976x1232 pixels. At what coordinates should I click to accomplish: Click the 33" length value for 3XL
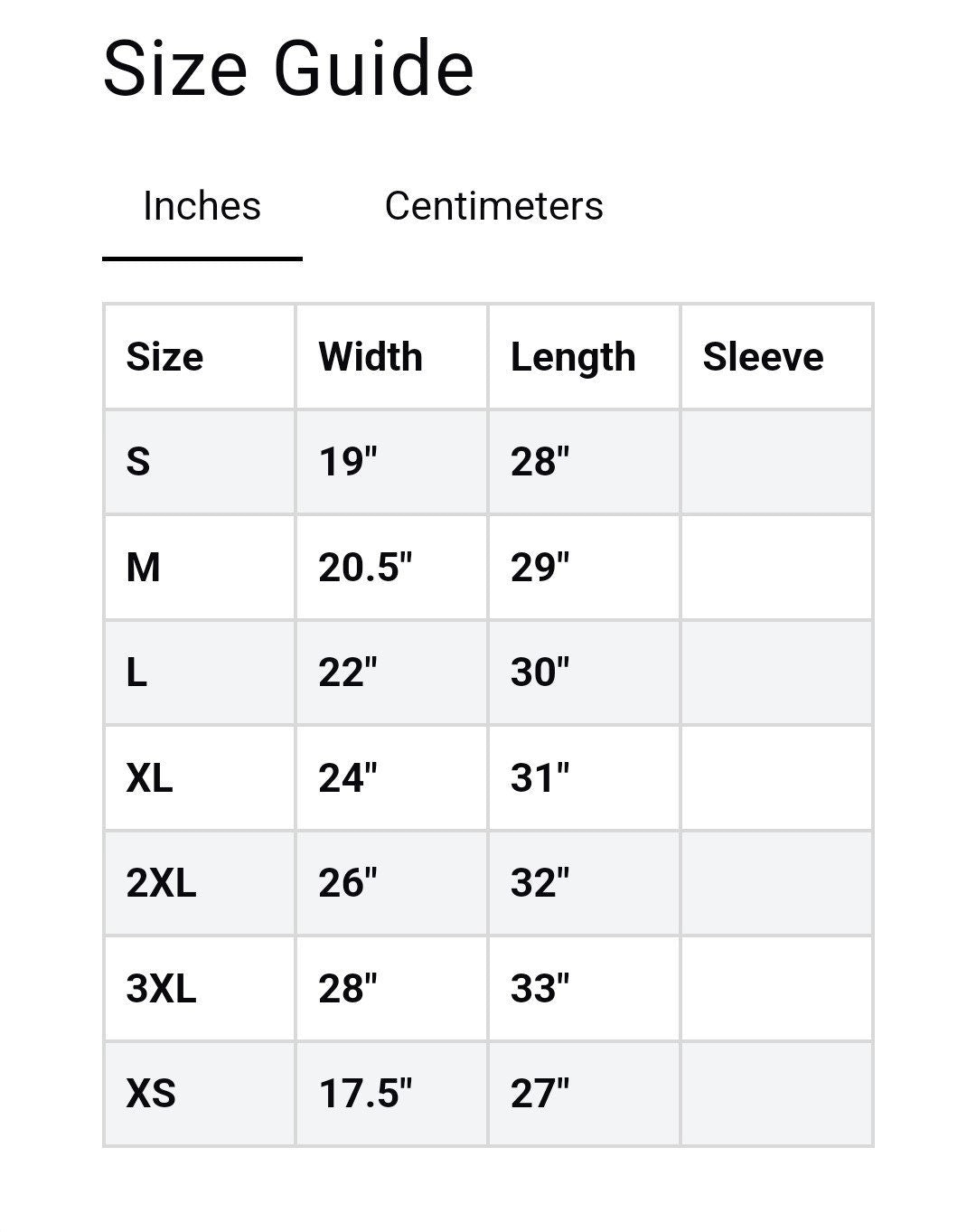click(x=540, y=988)
